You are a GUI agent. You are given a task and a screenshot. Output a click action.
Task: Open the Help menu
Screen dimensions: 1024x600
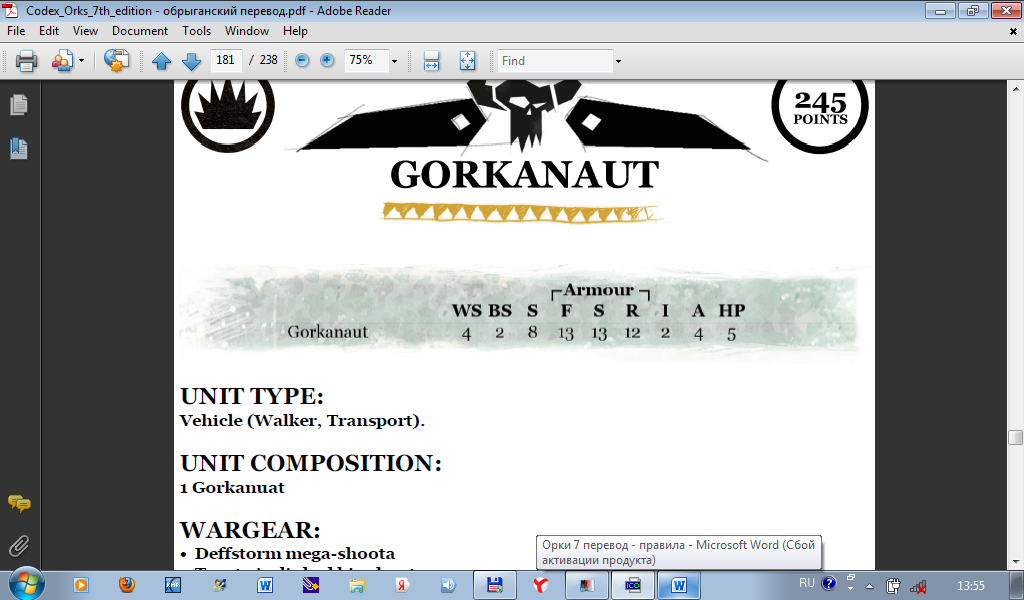(x=295, y=31)
